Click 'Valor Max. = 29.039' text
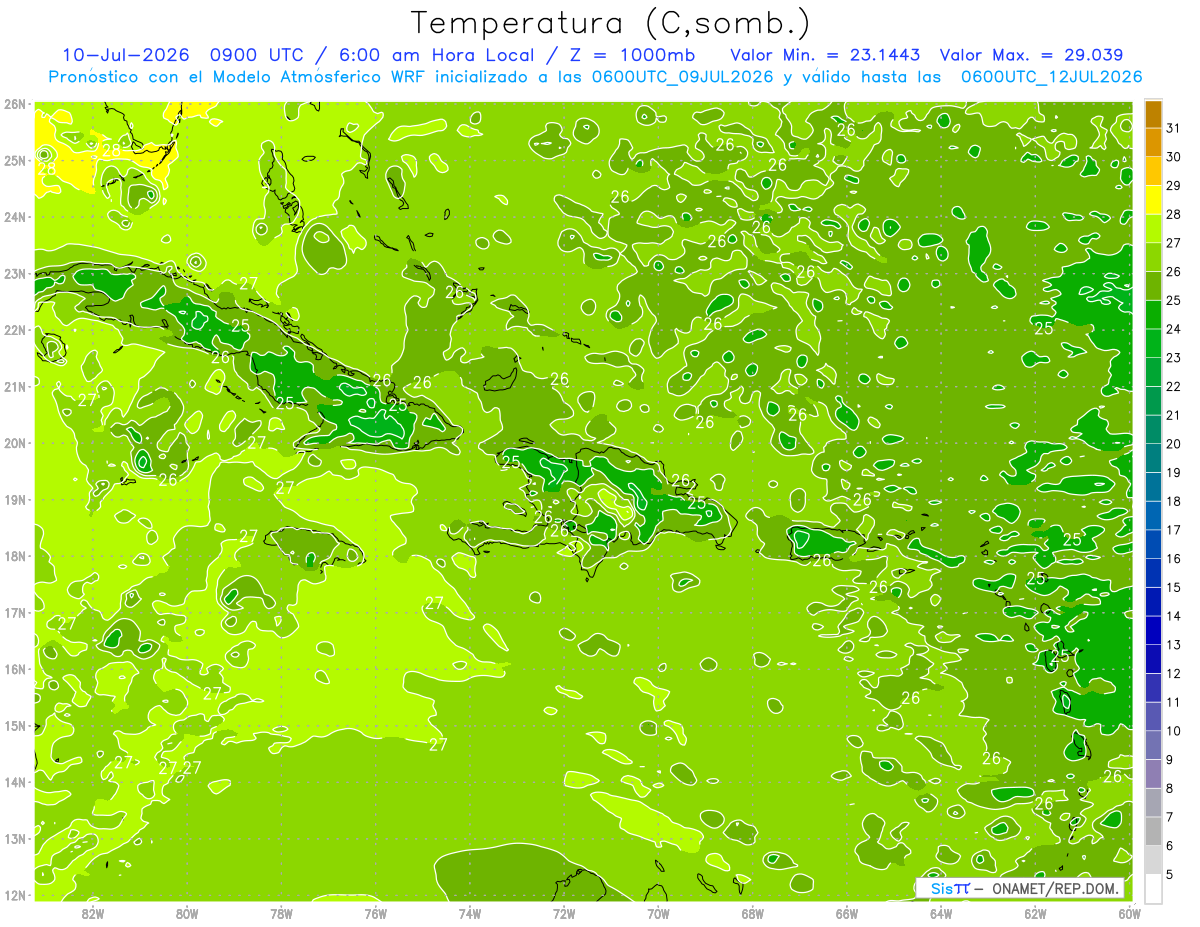Viewport: 1200px width, 927px height. click(1032, 55)
